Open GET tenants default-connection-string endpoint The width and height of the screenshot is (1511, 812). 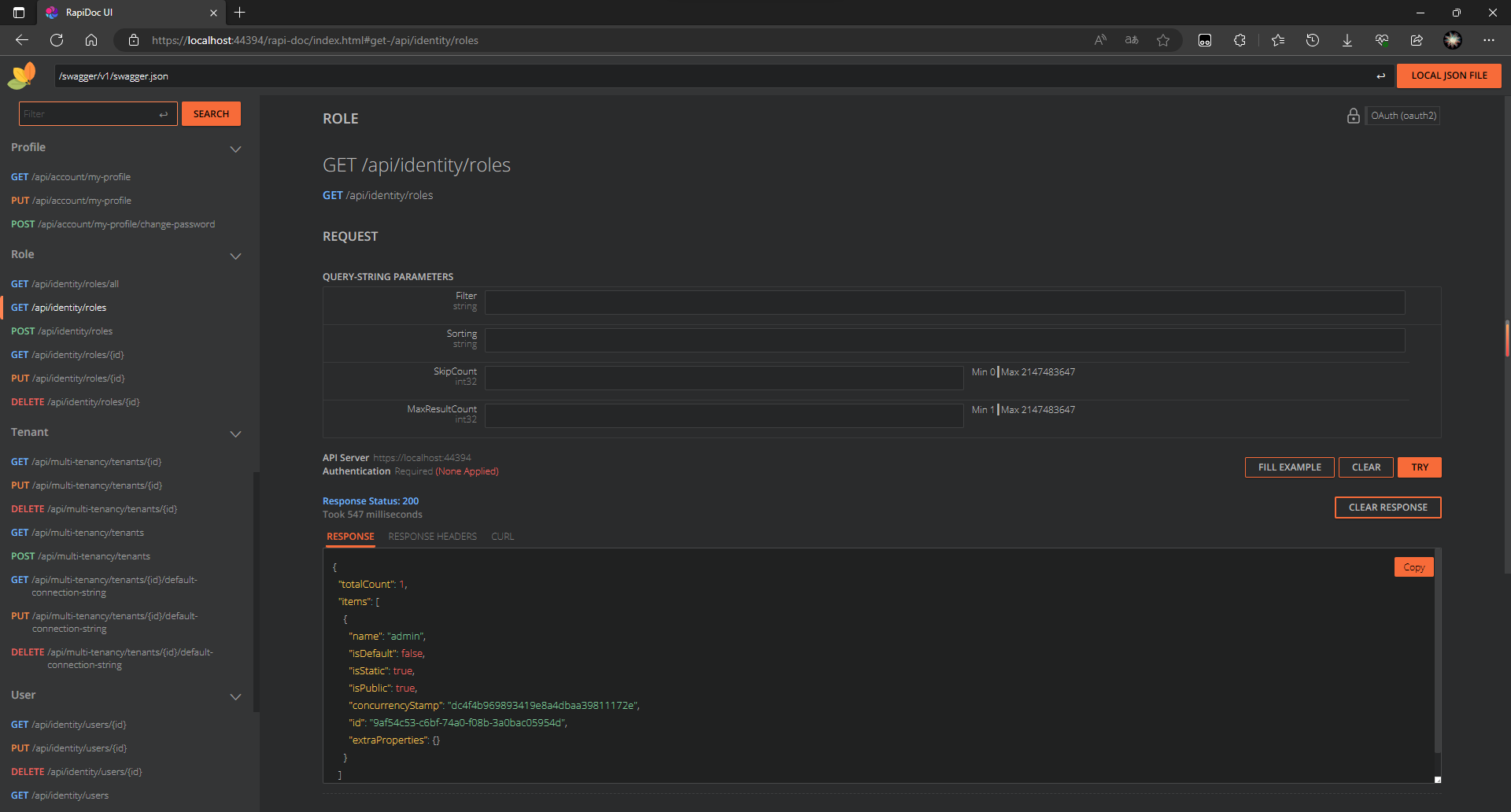pos(104,586)
